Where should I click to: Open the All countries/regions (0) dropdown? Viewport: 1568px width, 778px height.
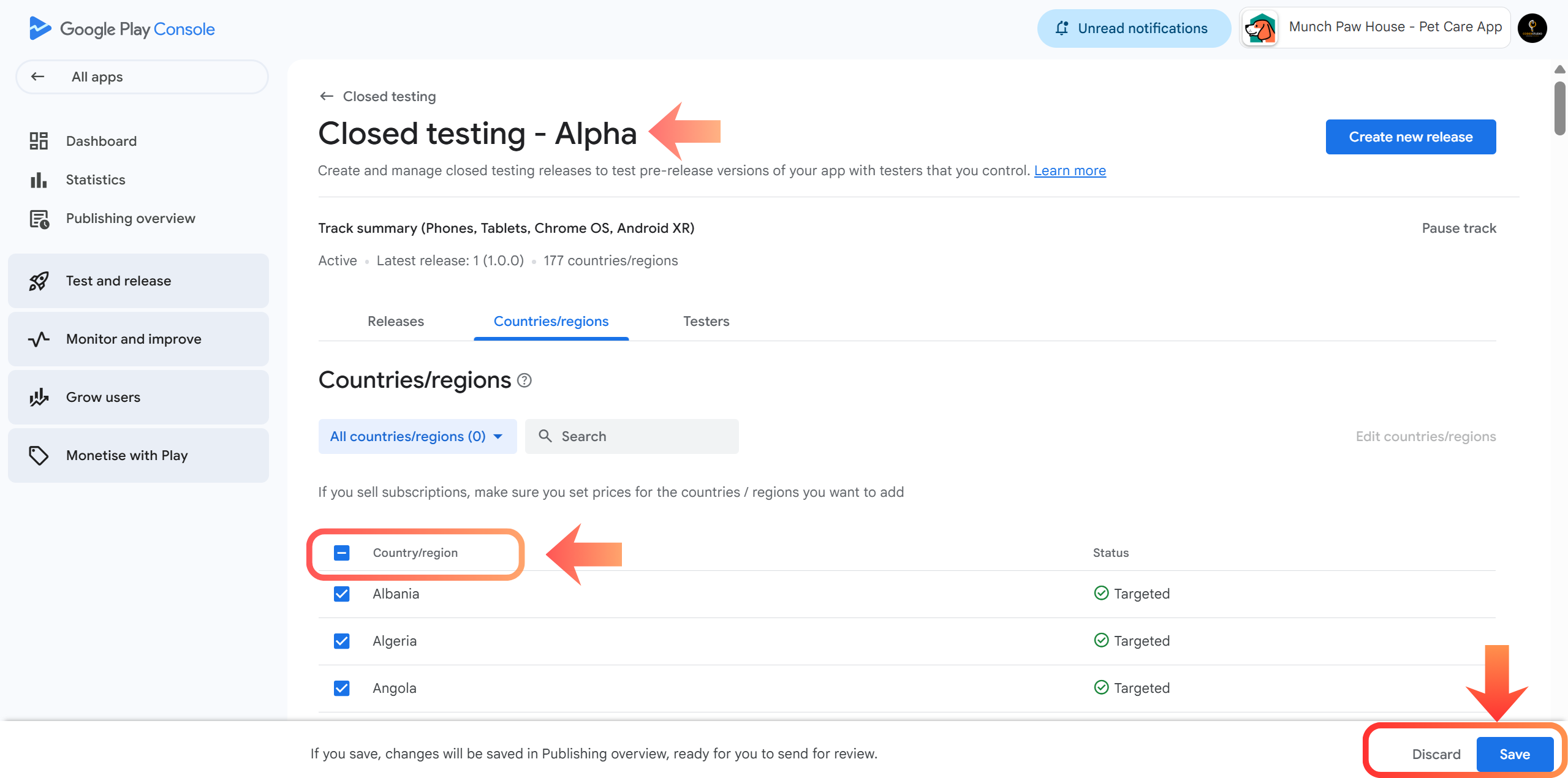(417, 436)
